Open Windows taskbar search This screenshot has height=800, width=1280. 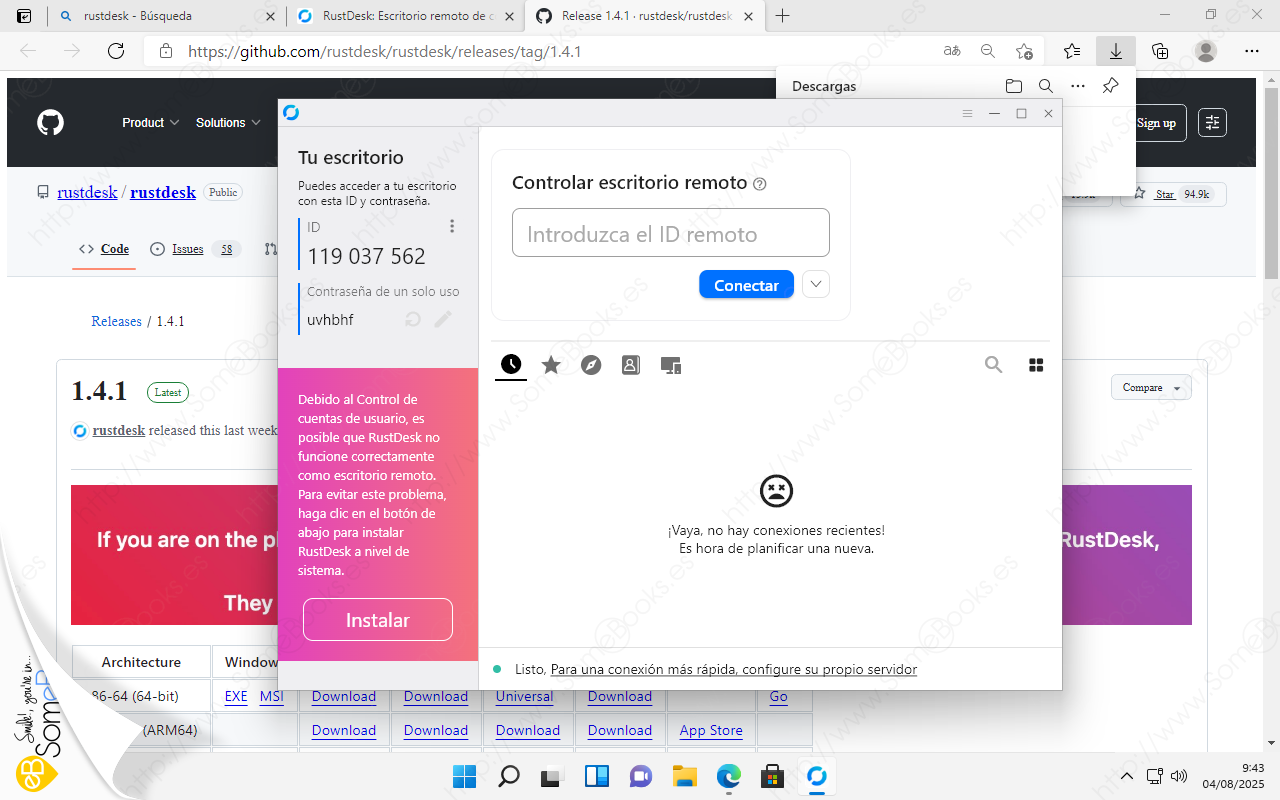click(509, 776)
